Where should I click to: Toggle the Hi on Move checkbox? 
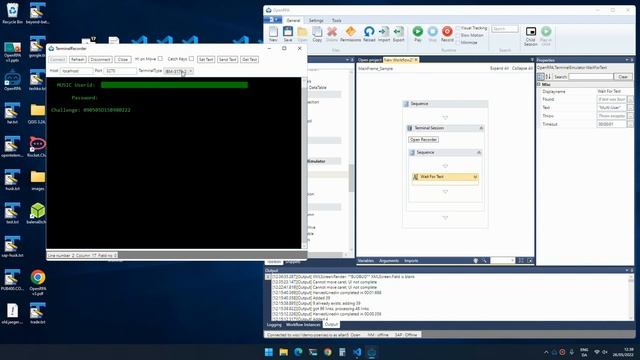click(160, 59)
